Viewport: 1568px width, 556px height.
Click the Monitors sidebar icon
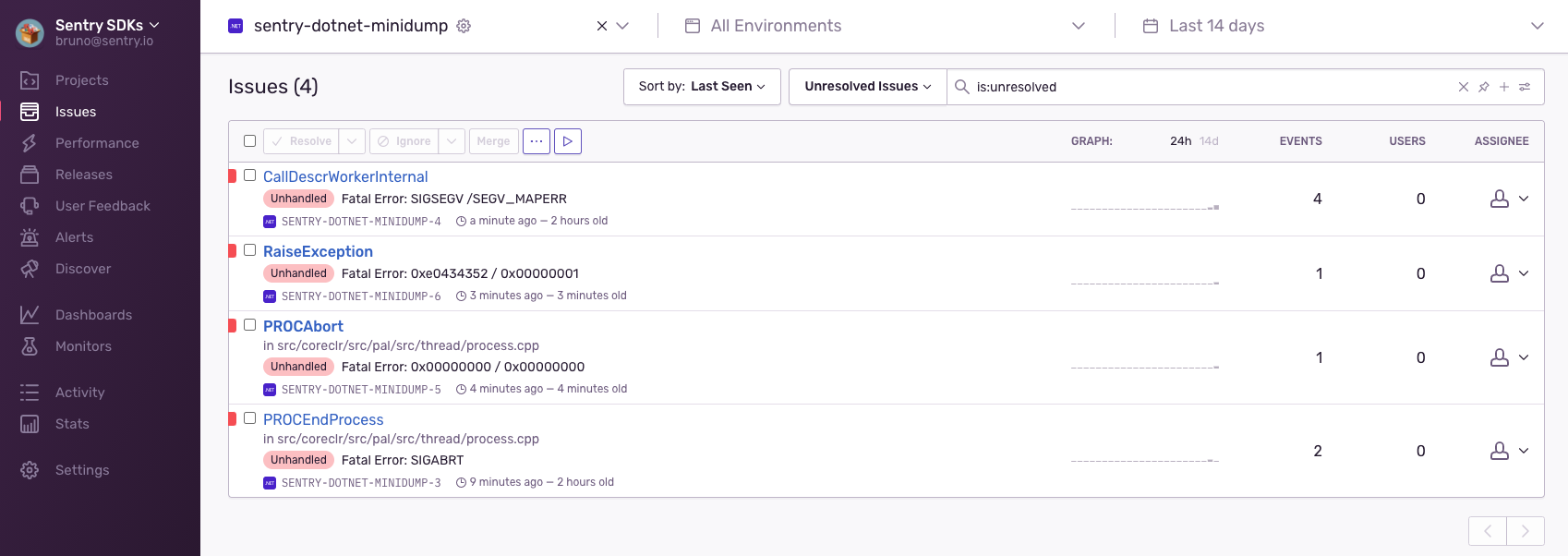pyautogui.click(x=30, y=346)
